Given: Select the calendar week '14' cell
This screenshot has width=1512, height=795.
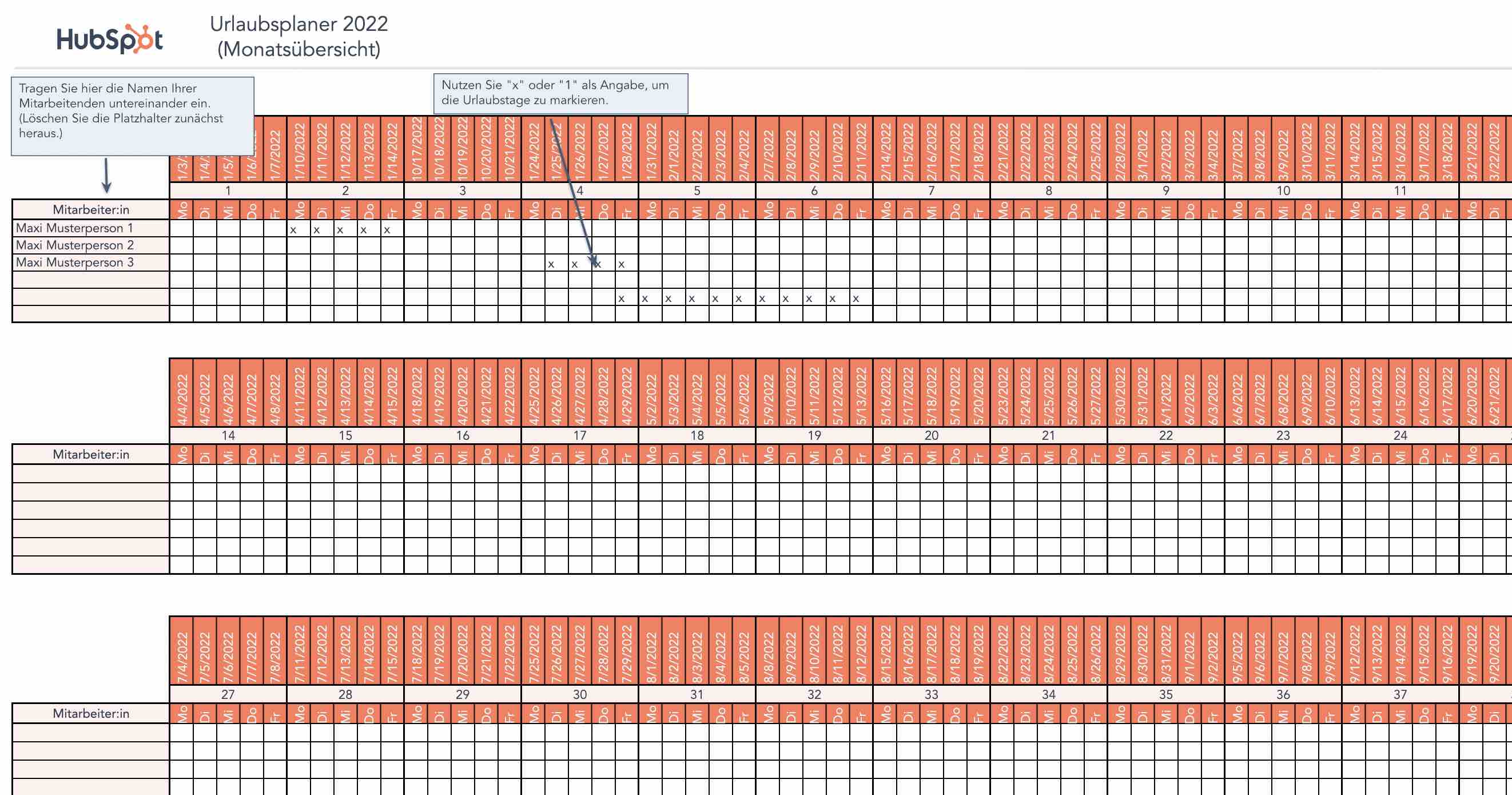Looking at the screenshot, I should coord(228,436).
